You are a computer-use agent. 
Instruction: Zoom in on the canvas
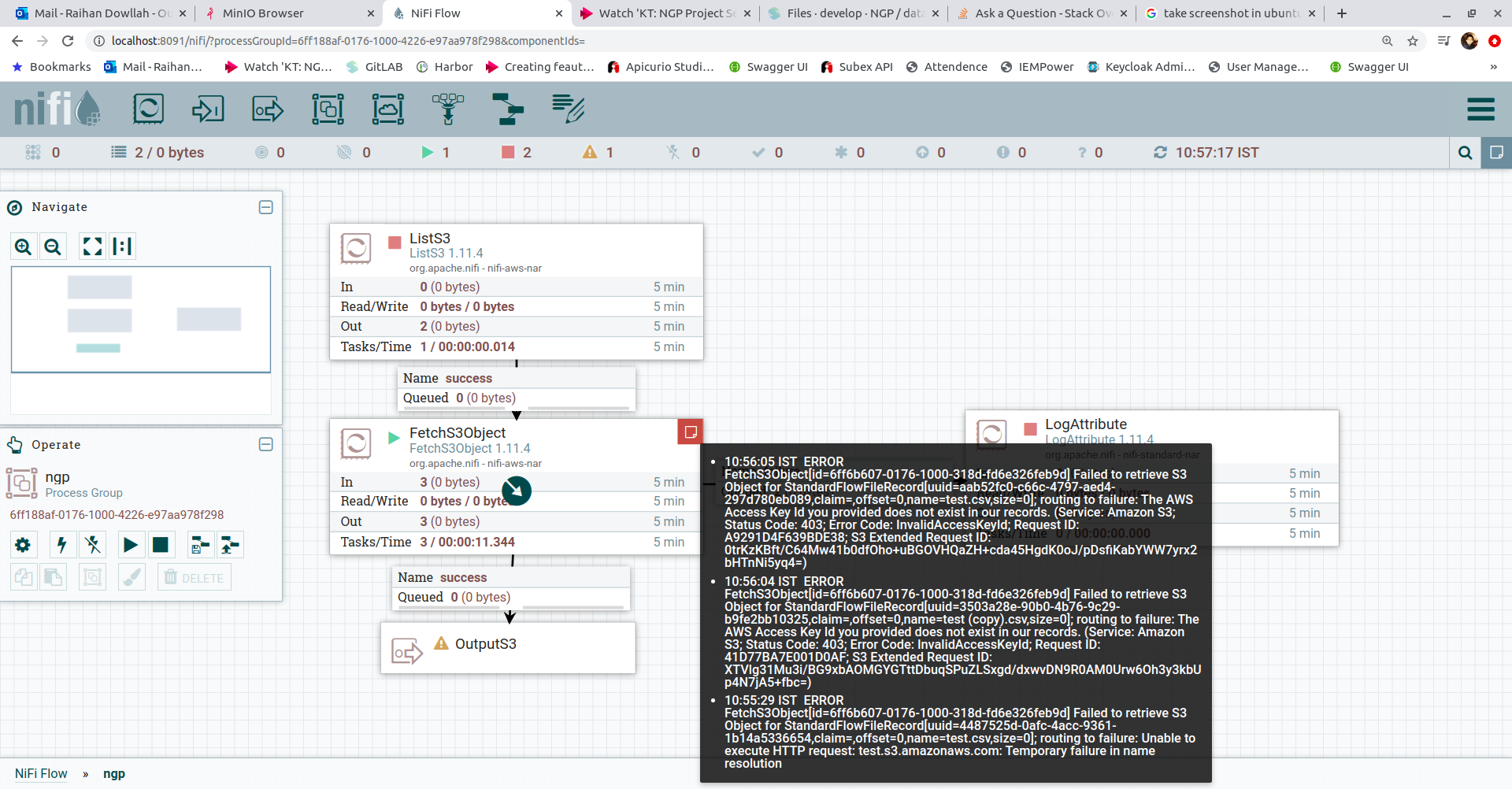(x=24, y=246)
